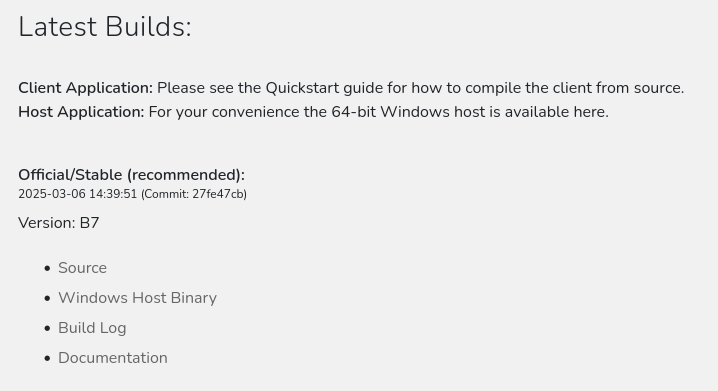Image resolution: width=718 pixels, height=391 pixels.
Task: Click the bullet next to Documentation
Action: (47, 358)
